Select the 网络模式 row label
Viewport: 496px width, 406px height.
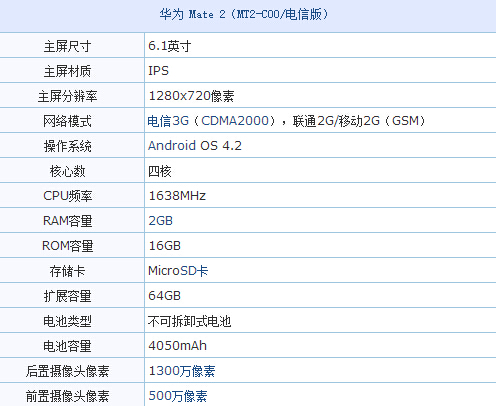tap(67, 121)
